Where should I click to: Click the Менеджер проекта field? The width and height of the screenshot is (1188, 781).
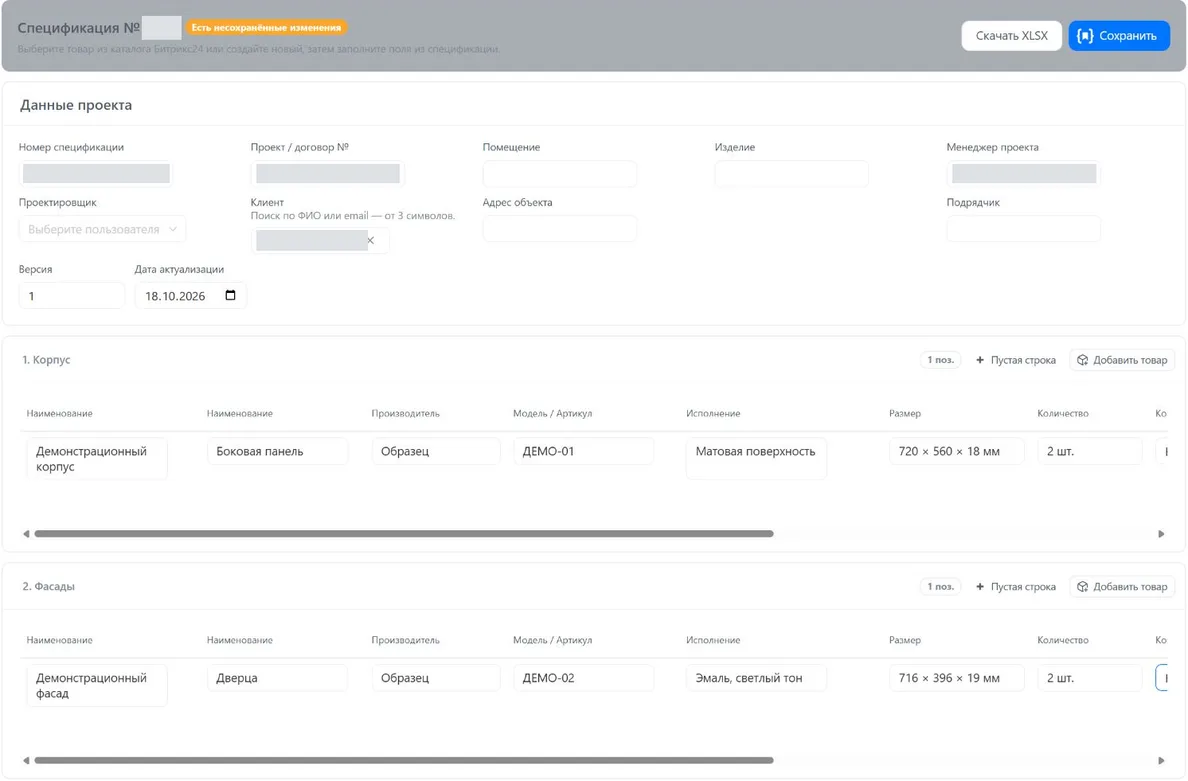(1024, 173)
